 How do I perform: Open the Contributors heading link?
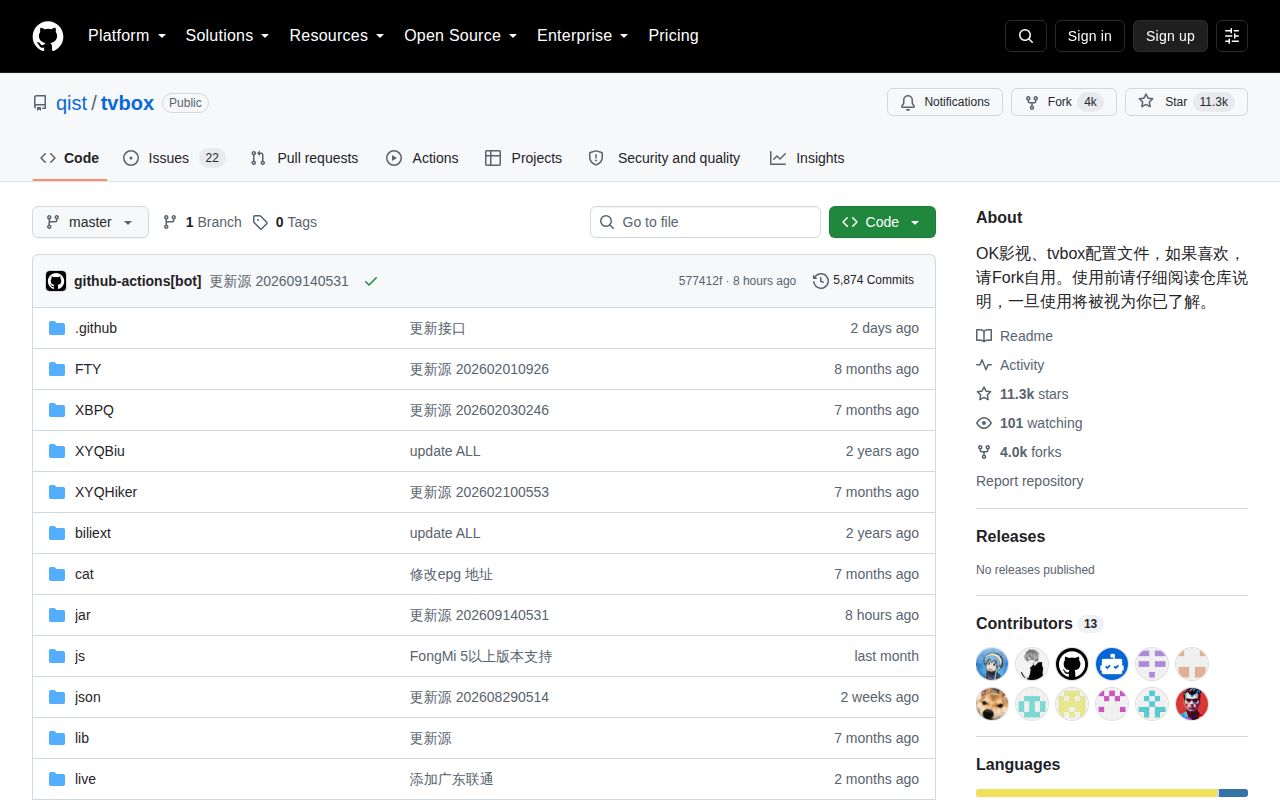1038,623
